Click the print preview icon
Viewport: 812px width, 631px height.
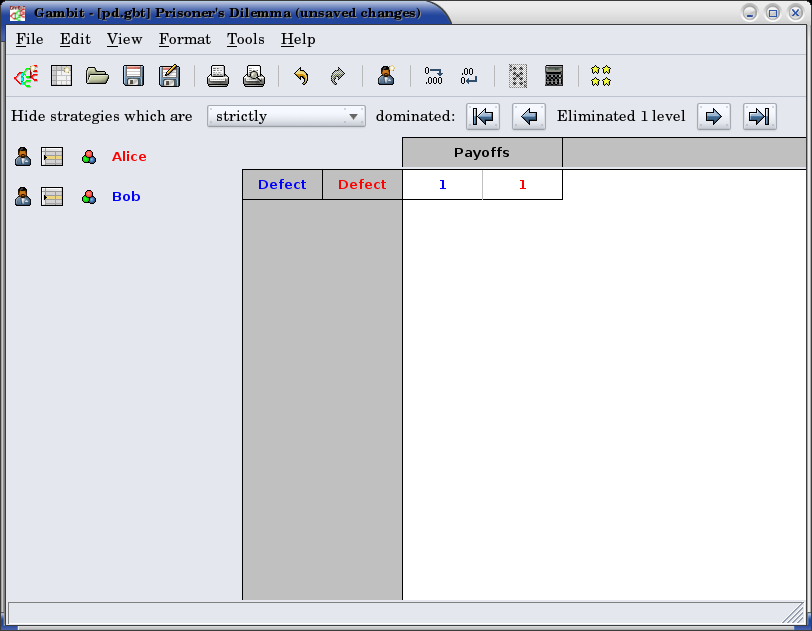click(x=254, y=76)
